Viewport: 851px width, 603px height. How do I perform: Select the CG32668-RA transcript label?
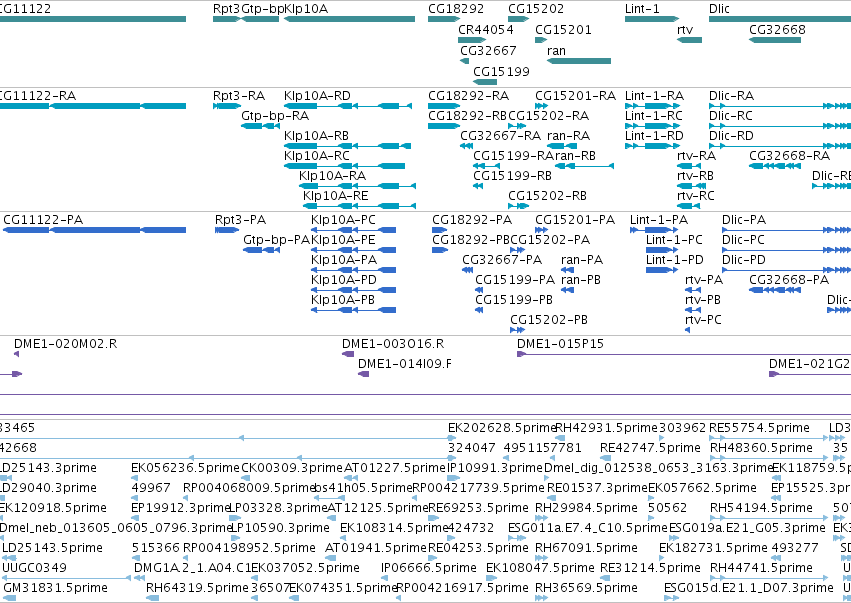(x=789, y=156)
